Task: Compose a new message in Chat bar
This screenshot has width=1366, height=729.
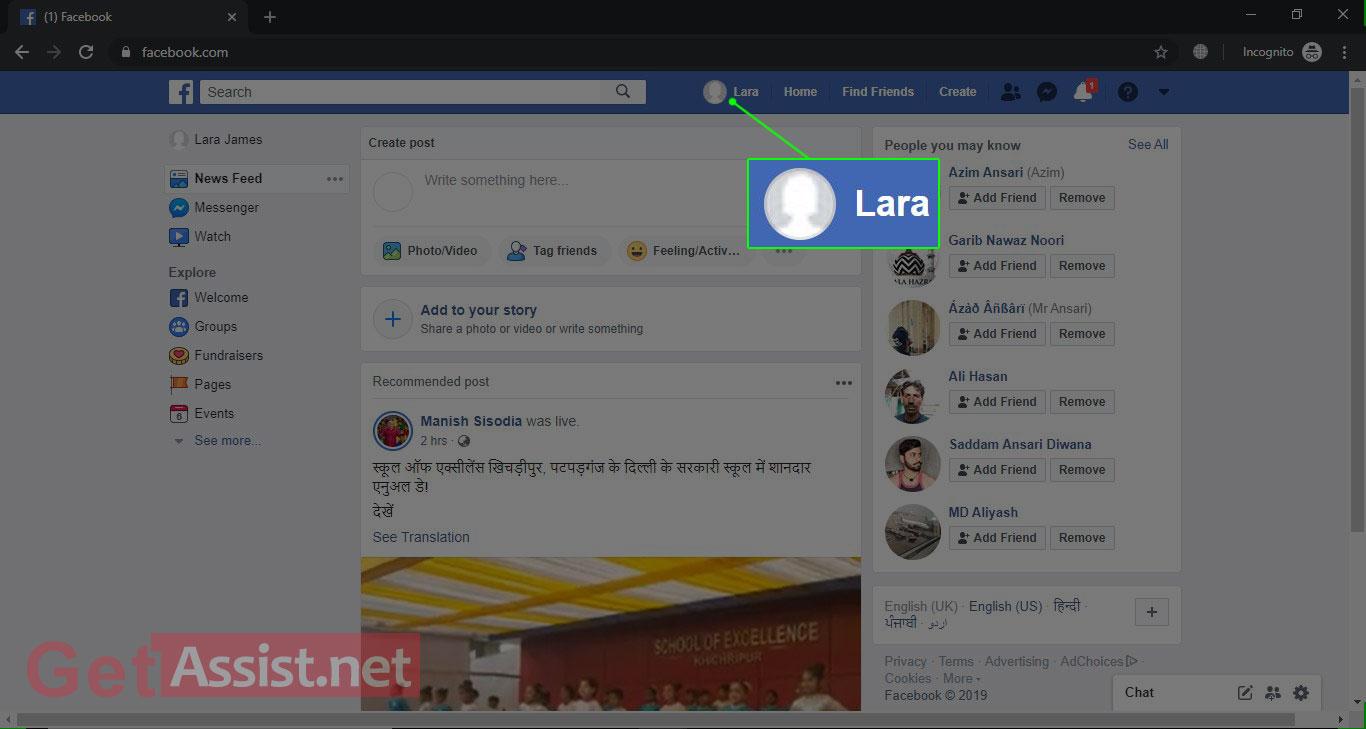Action: coord(1245,692)
